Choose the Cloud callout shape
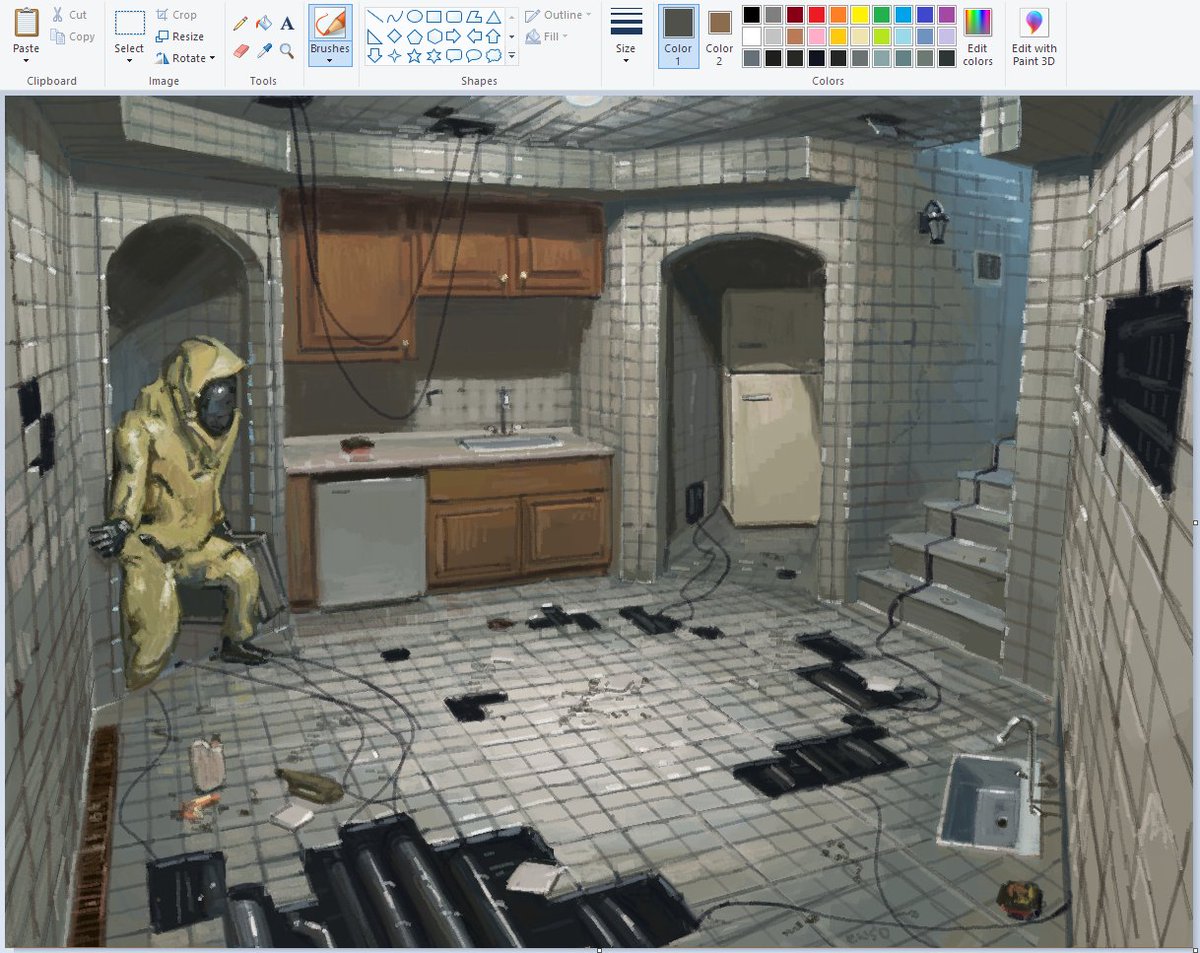1200x953 pixels. click(494, 56)
